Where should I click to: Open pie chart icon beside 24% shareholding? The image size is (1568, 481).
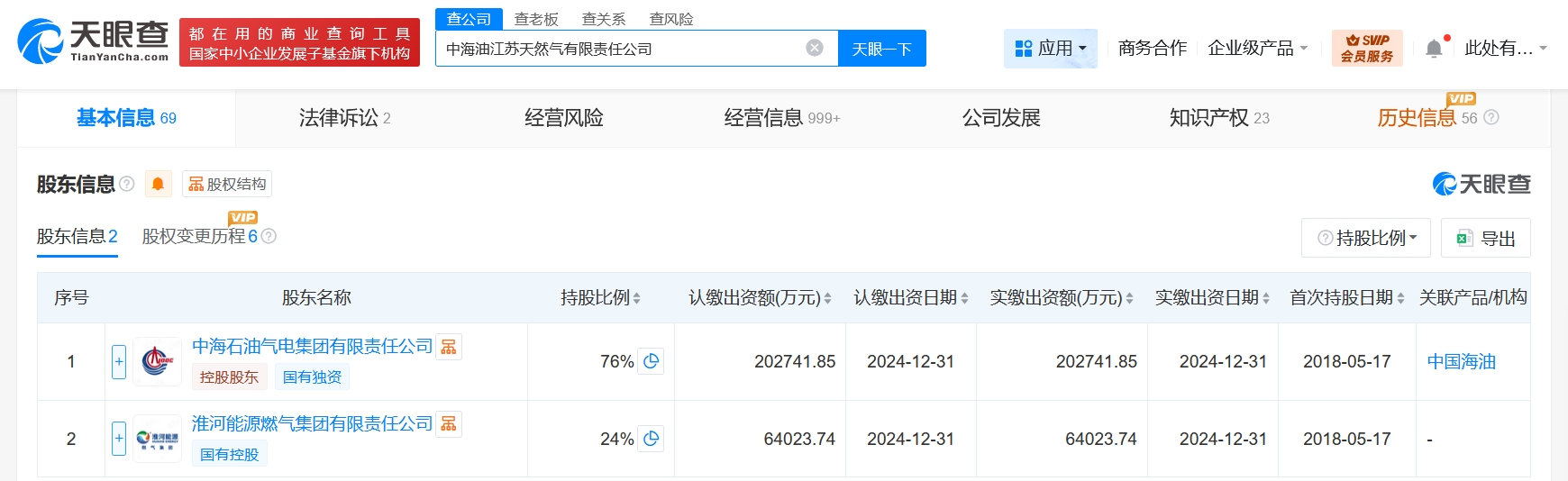tap(651, 439)
